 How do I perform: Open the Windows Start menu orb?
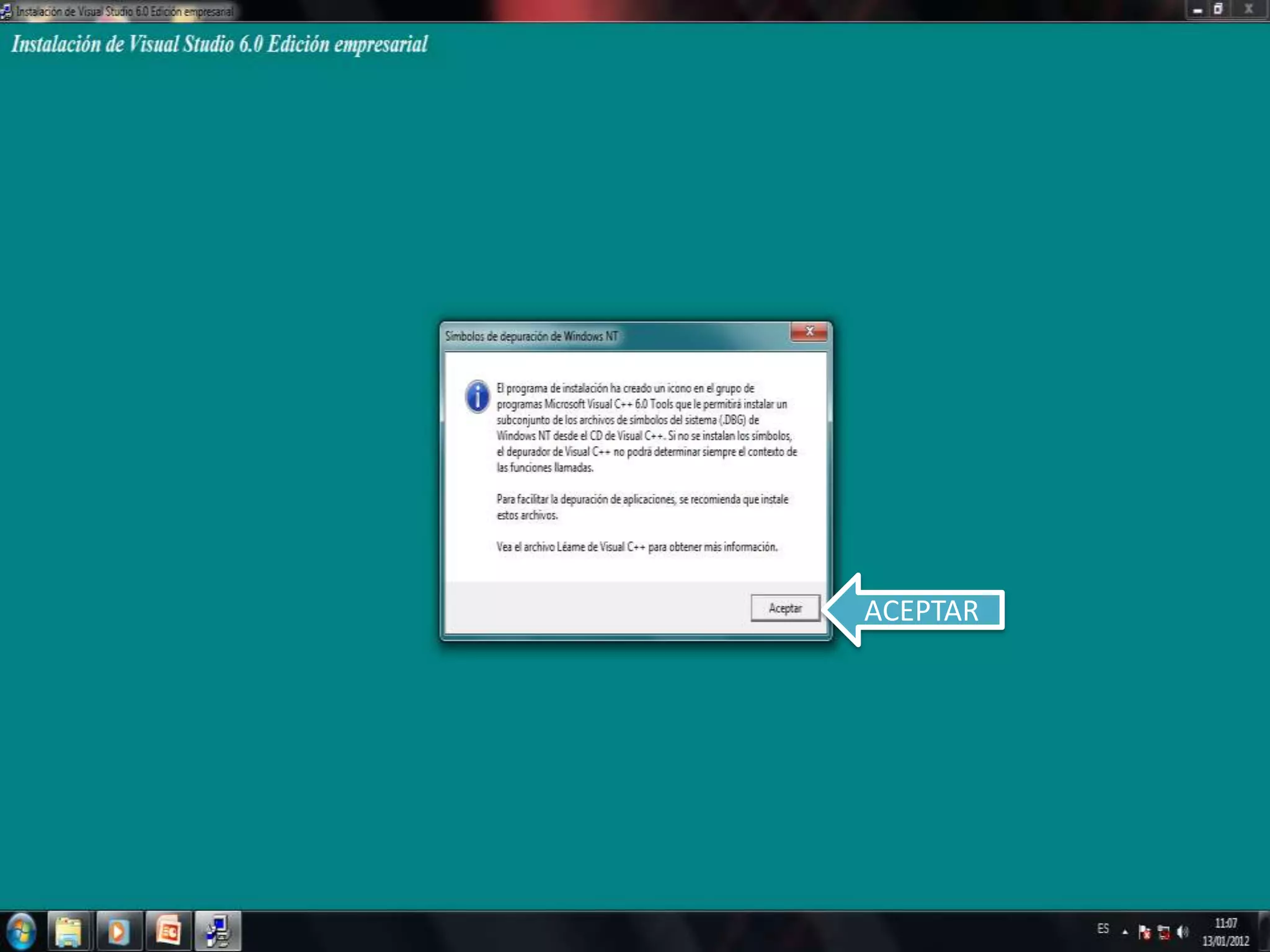(x=21, y=931)
